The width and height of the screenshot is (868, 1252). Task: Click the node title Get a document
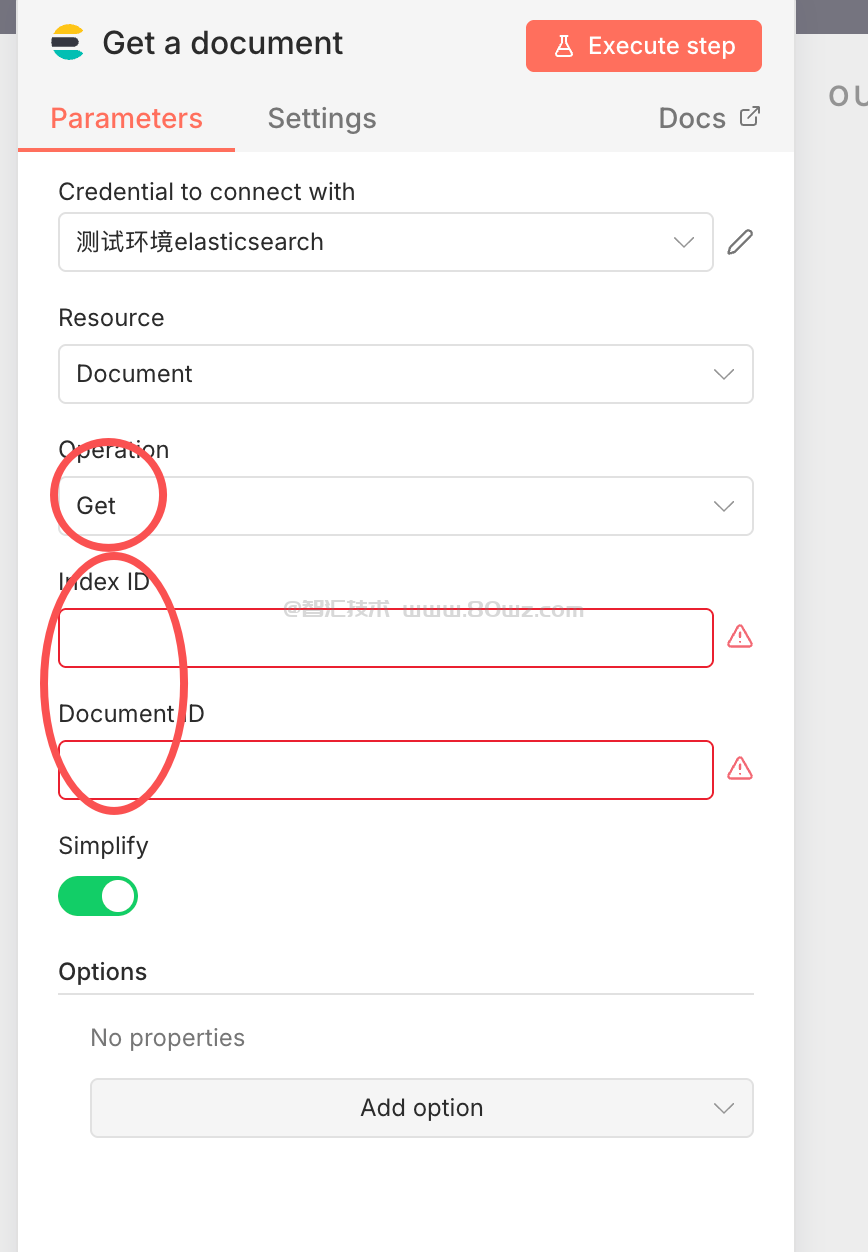click(x=222, y=43)
